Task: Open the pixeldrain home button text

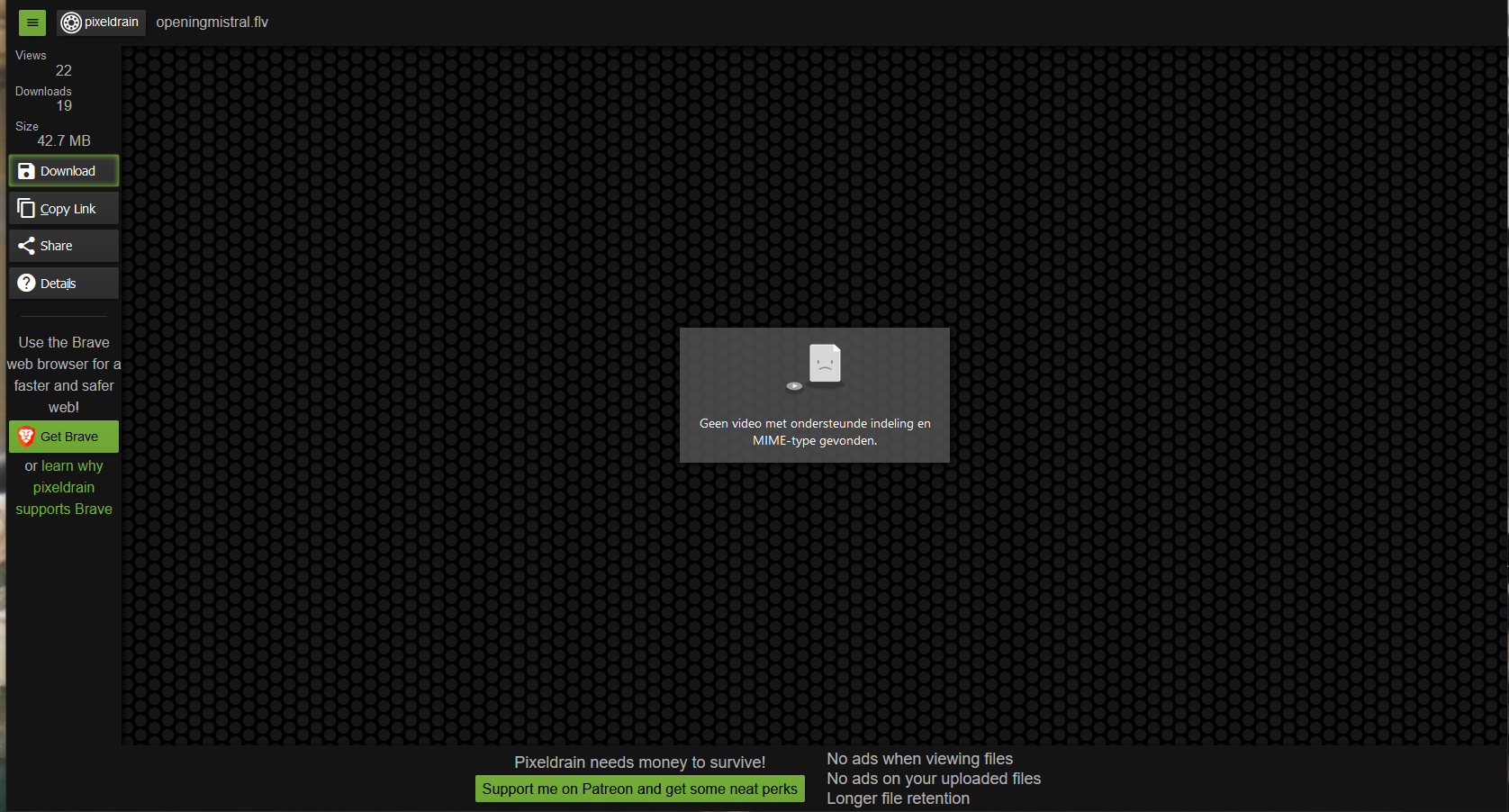Action: pyautogui.click(x=112, y=23)
